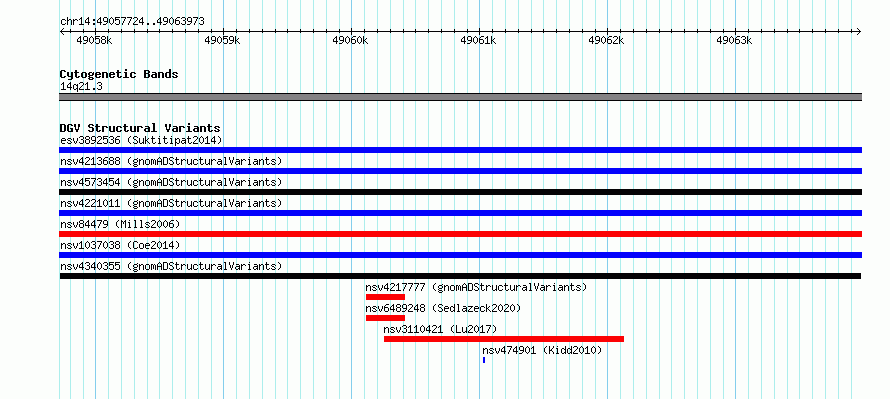Viewport: 890px width, 399px height.
Task: Click the 49059k ruler label
Action: [222, 40]
